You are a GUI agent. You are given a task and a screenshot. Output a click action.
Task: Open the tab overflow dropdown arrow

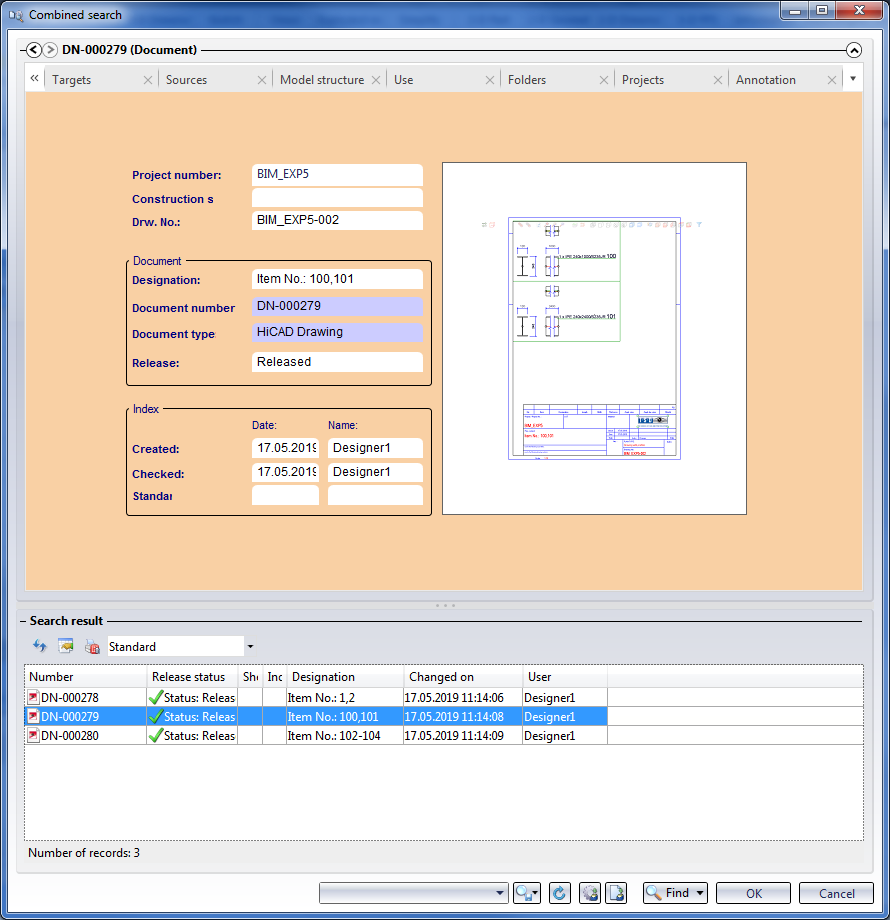coord(852,78)
